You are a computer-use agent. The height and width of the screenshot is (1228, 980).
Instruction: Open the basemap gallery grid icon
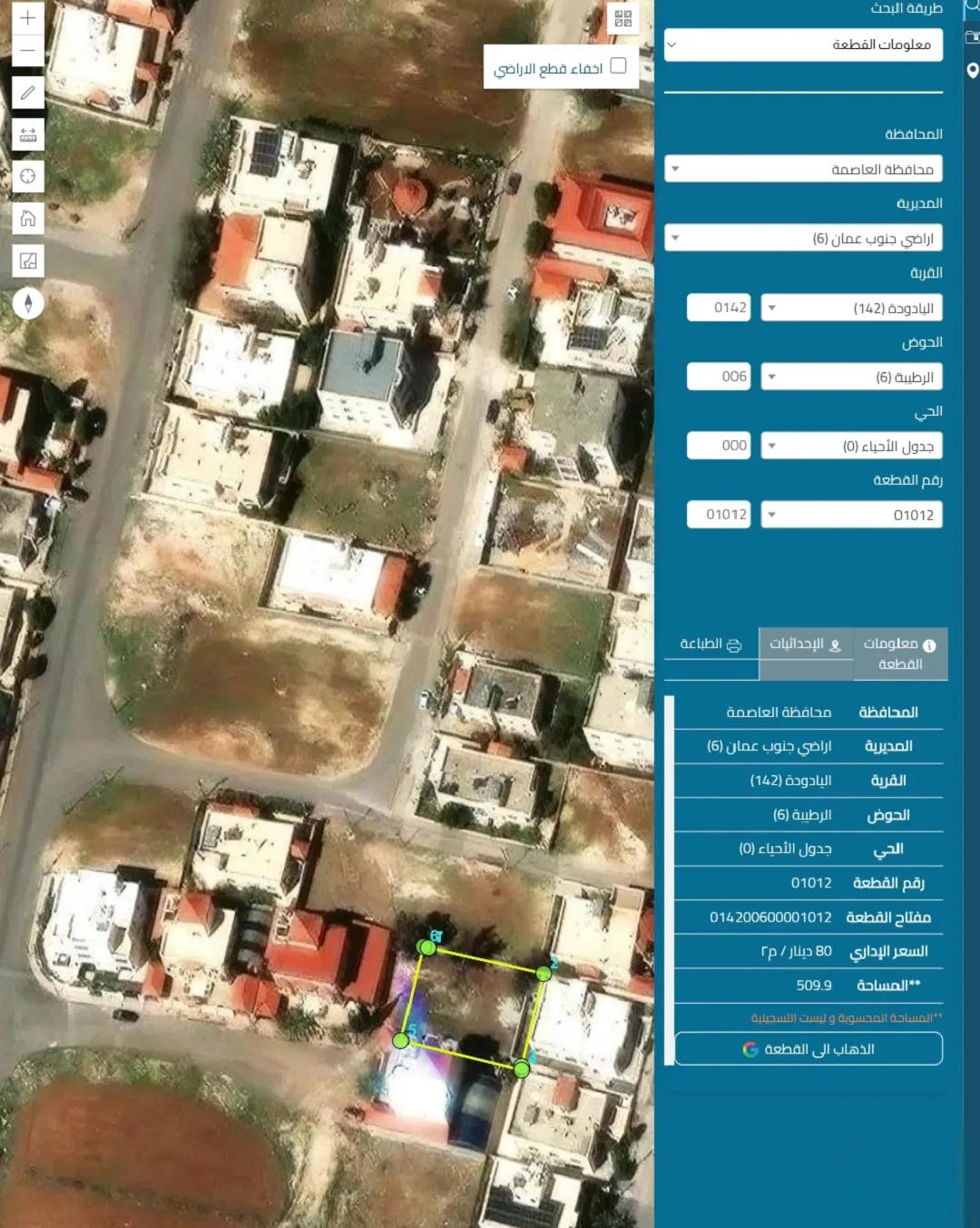click(x=623, y=18)
